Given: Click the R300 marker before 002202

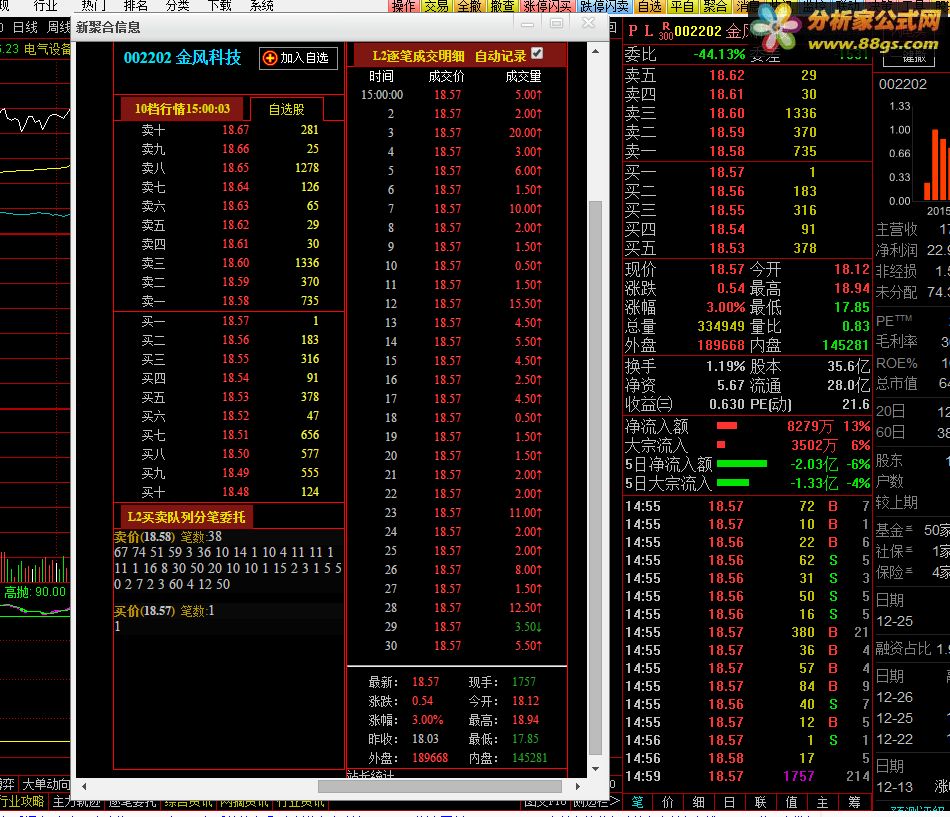Looking at the screenshot, I should click(666, 32).
